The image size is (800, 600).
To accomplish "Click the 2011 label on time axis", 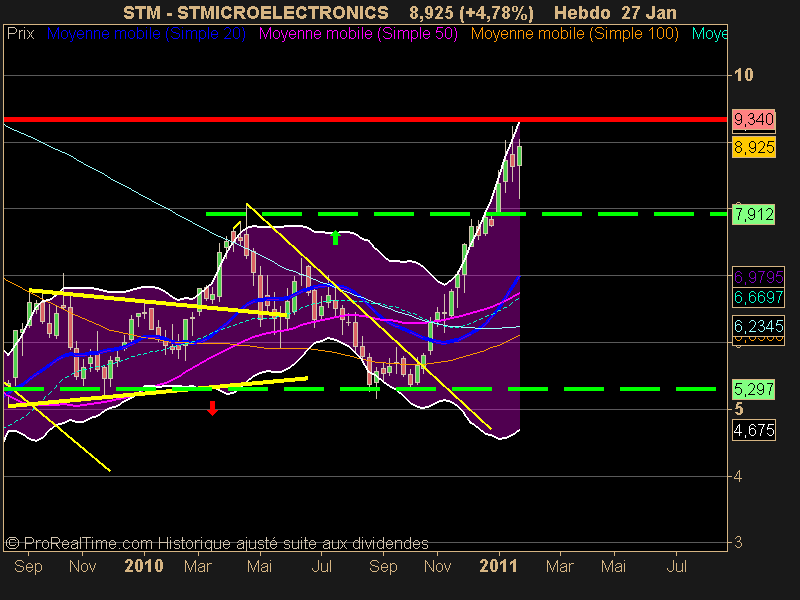I will pos(498,566).
